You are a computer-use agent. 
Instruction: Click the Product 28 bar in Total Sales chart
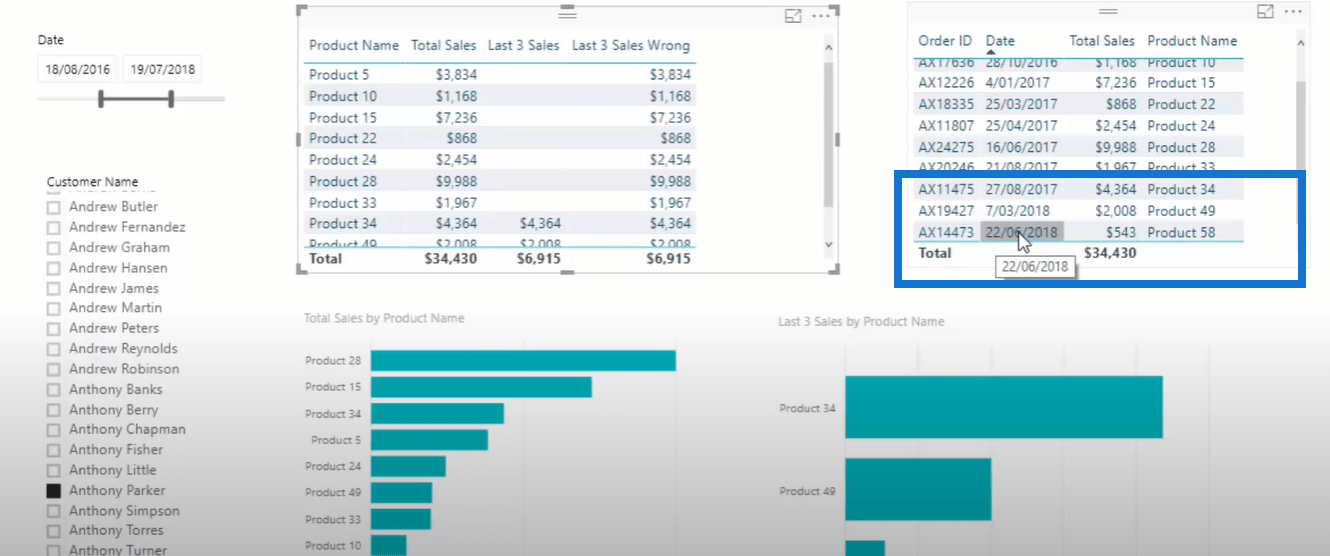[523, 360]
